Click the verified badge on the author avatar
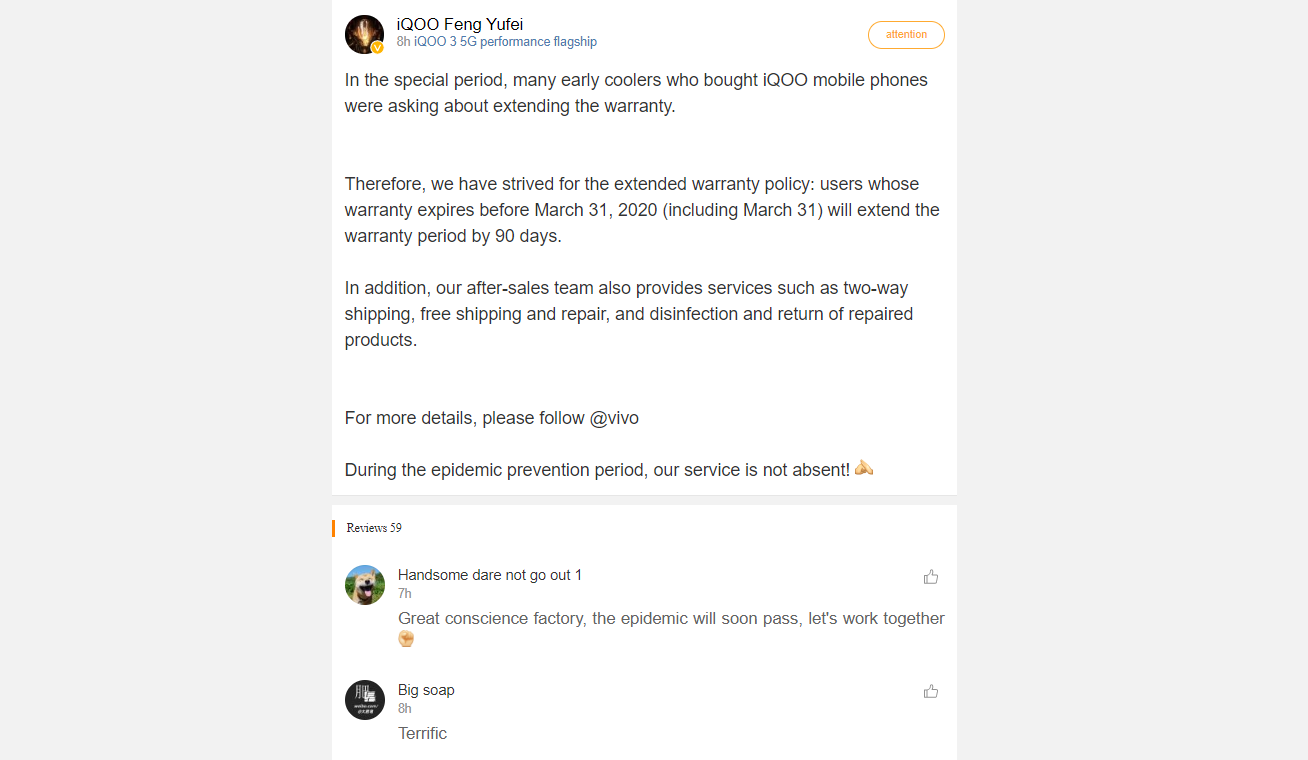This screenshot has height=760, width=1308. (x=377, y=47)
